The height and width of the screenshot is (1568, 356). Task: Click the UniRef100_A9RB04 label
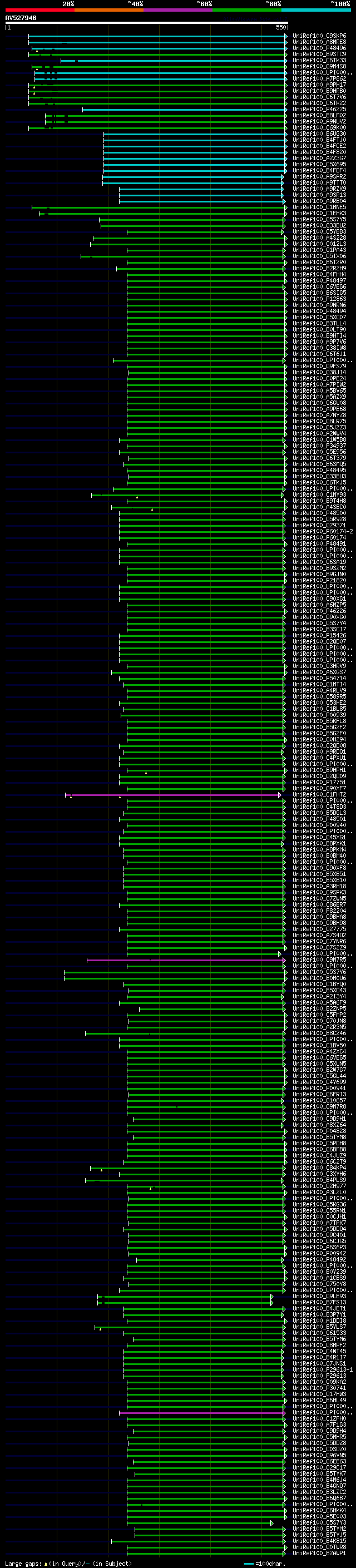(319, 201)
